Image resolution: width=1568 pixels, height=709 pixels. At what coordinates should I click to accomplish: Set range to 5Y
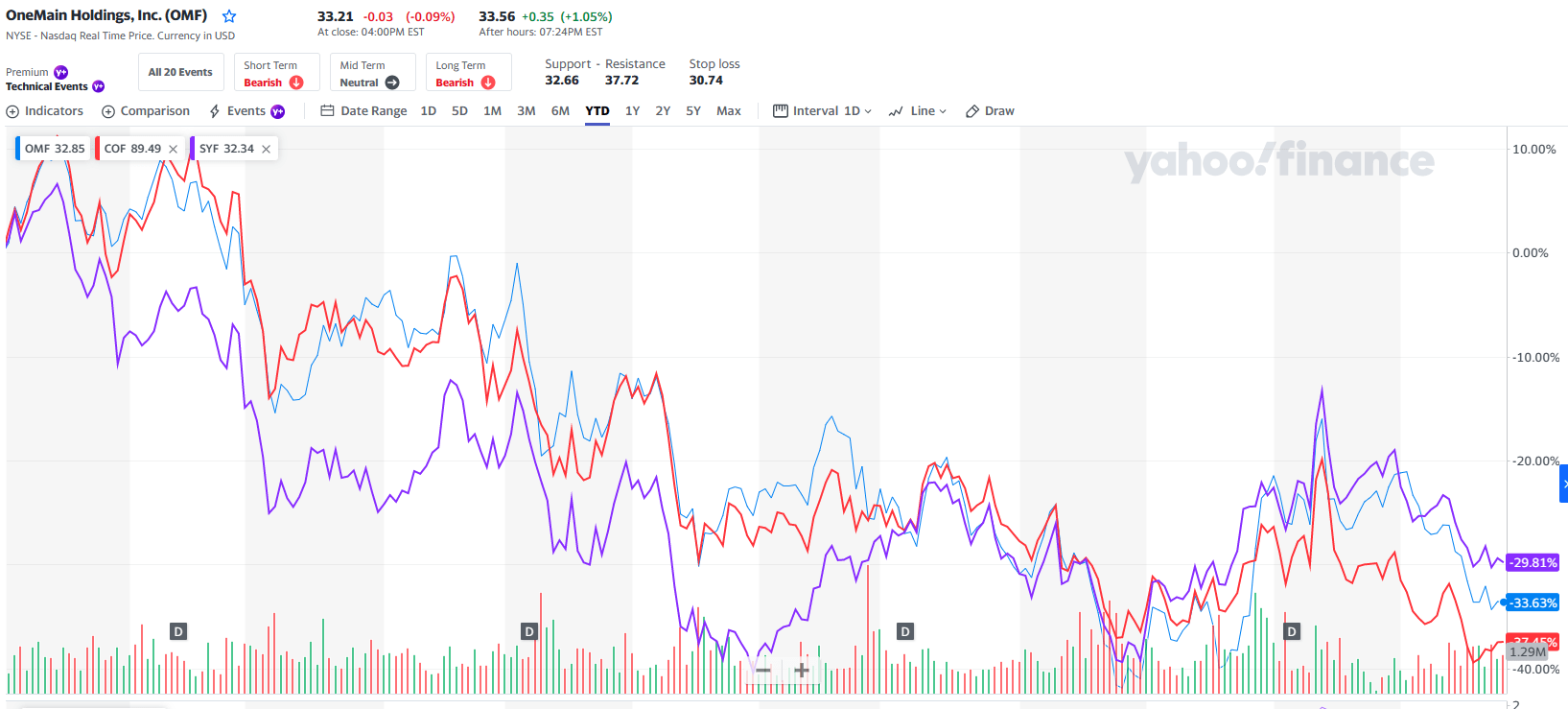click(x=693, y=111)
